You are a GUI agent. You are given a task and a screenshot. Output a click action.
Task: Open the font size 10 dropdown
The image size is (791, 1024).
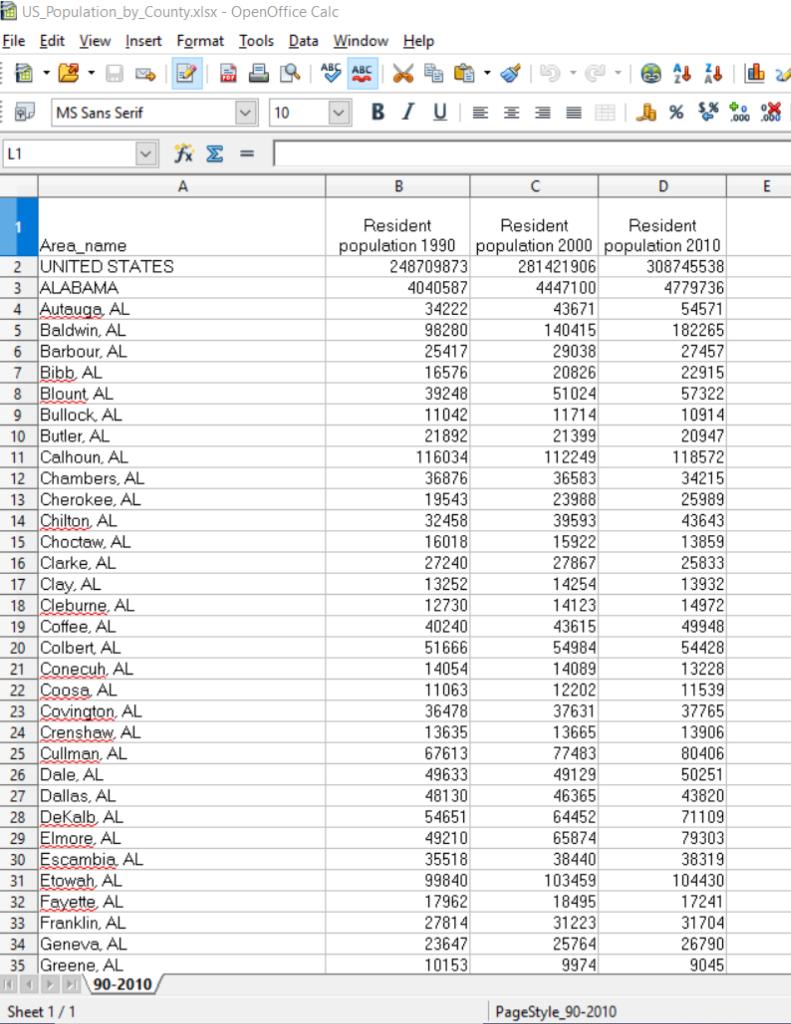(x=338, y=112)
